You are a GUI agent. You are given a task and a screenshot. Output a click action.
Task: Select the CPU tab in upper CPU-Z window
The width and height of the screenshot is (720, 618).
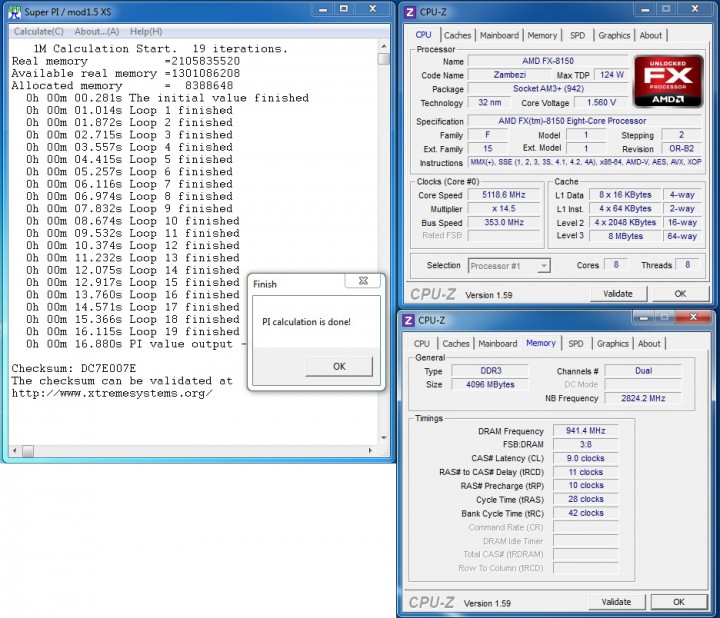[x=423, y=35]
